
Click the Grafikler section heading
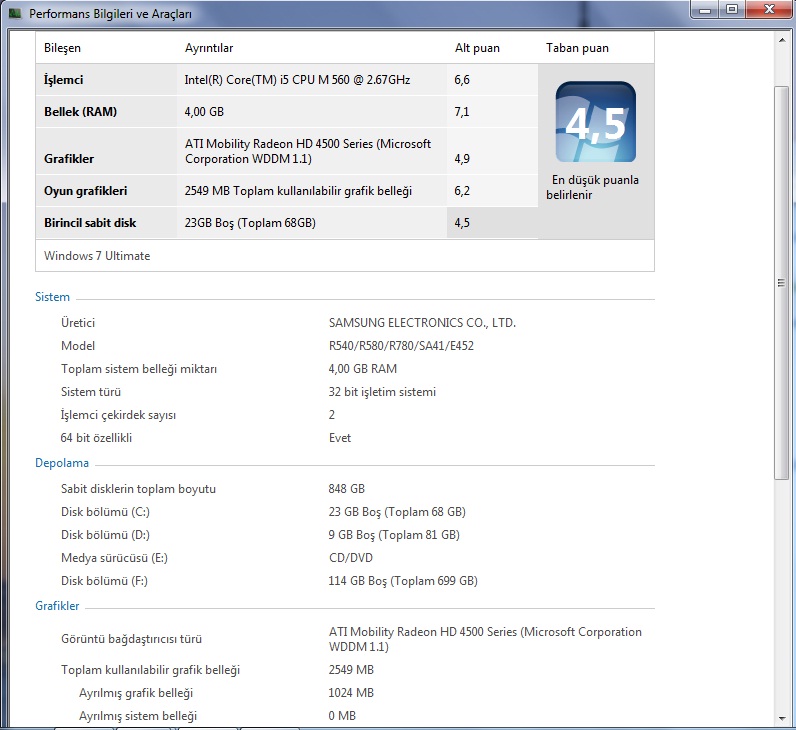(57, 606)
